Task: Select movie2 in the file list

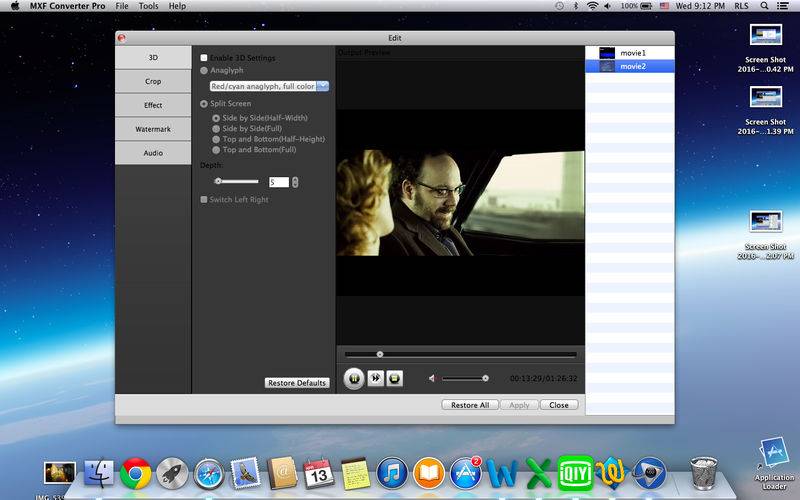Action: tap(630, 66)
